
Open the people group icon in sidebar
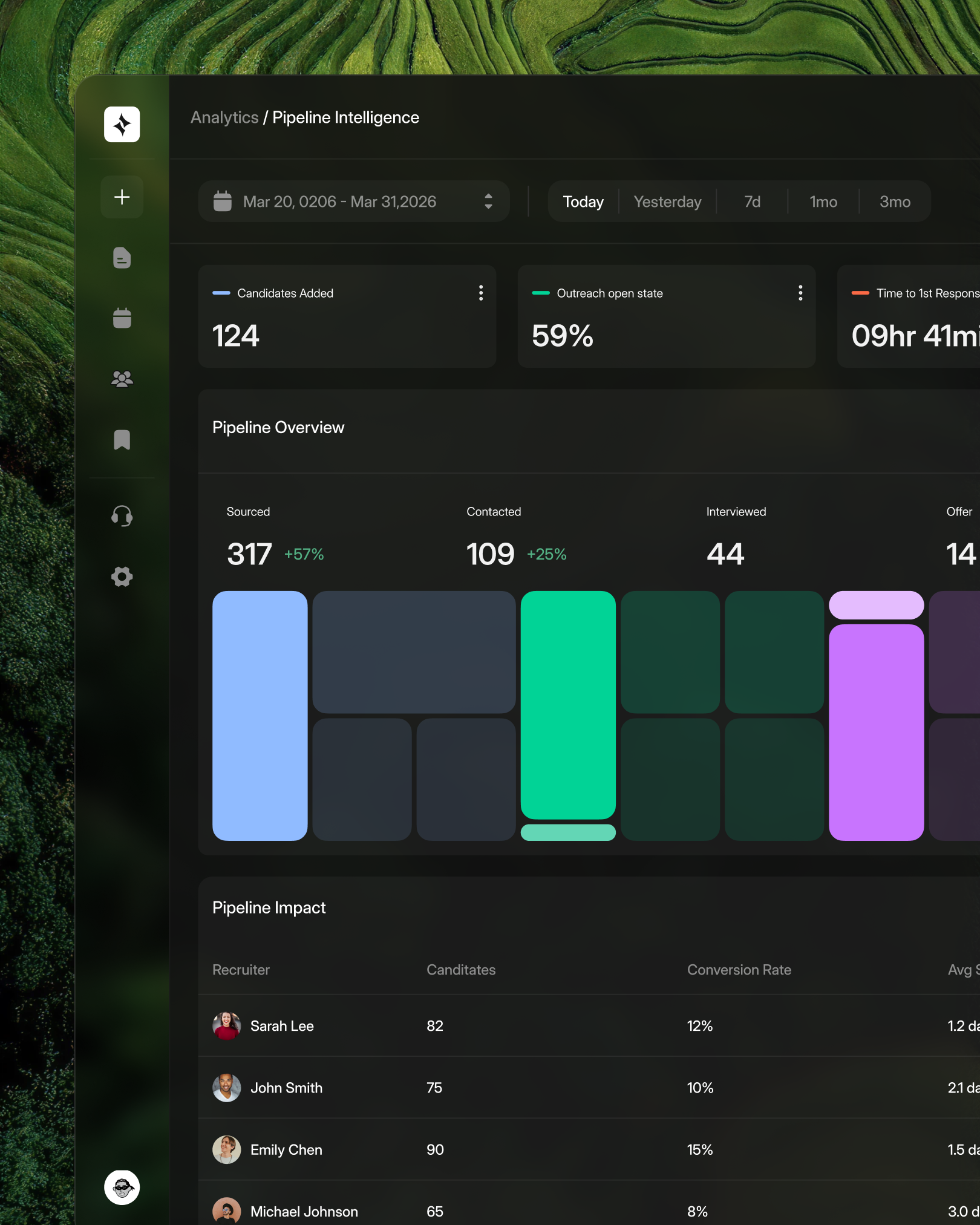(122, 379)
